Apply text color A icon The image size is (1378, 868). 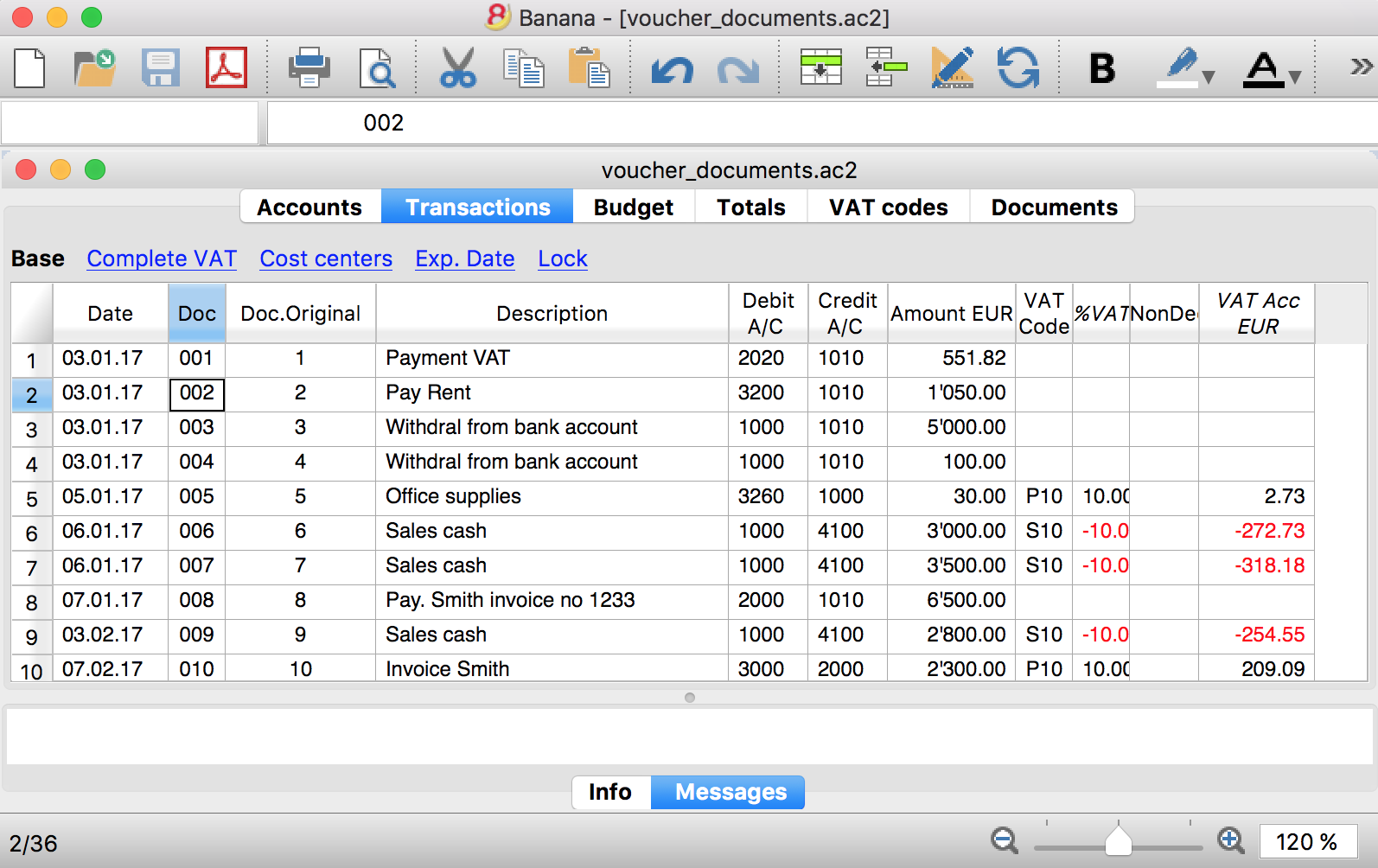[x=1264, y=69]
